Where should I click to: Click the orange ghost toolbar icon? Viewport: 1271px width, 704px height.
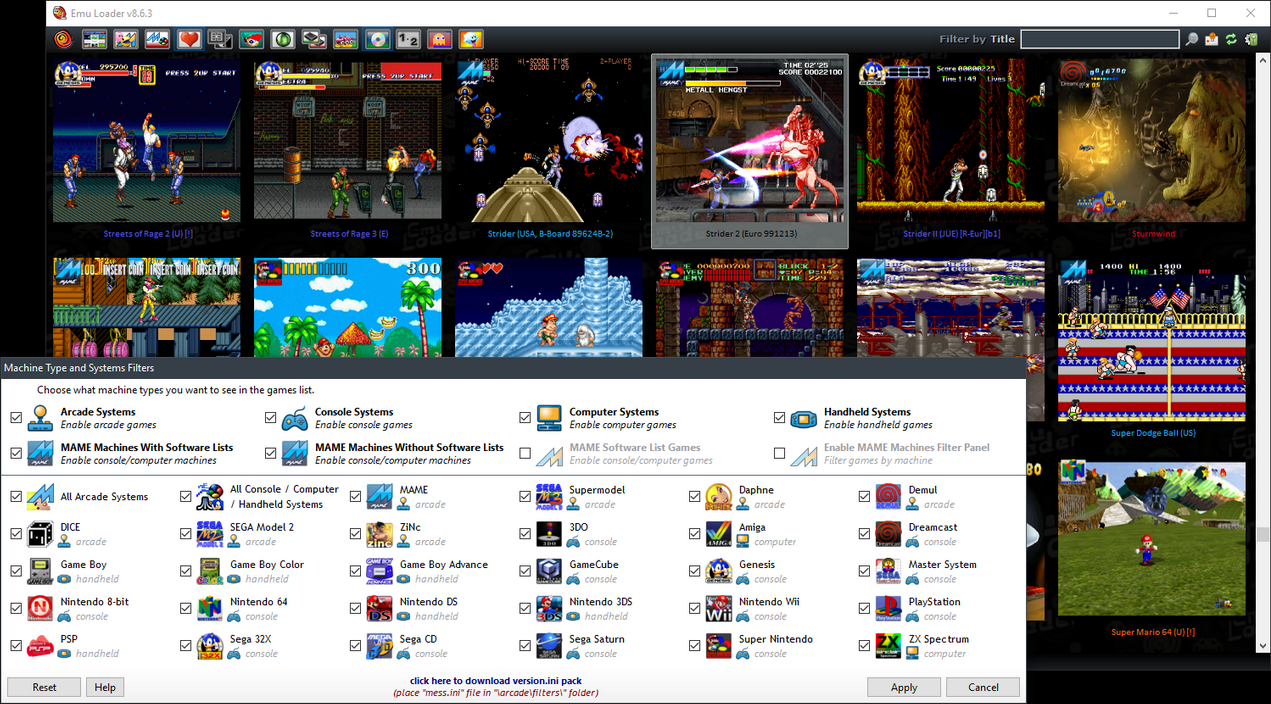(x=439, y=39)
